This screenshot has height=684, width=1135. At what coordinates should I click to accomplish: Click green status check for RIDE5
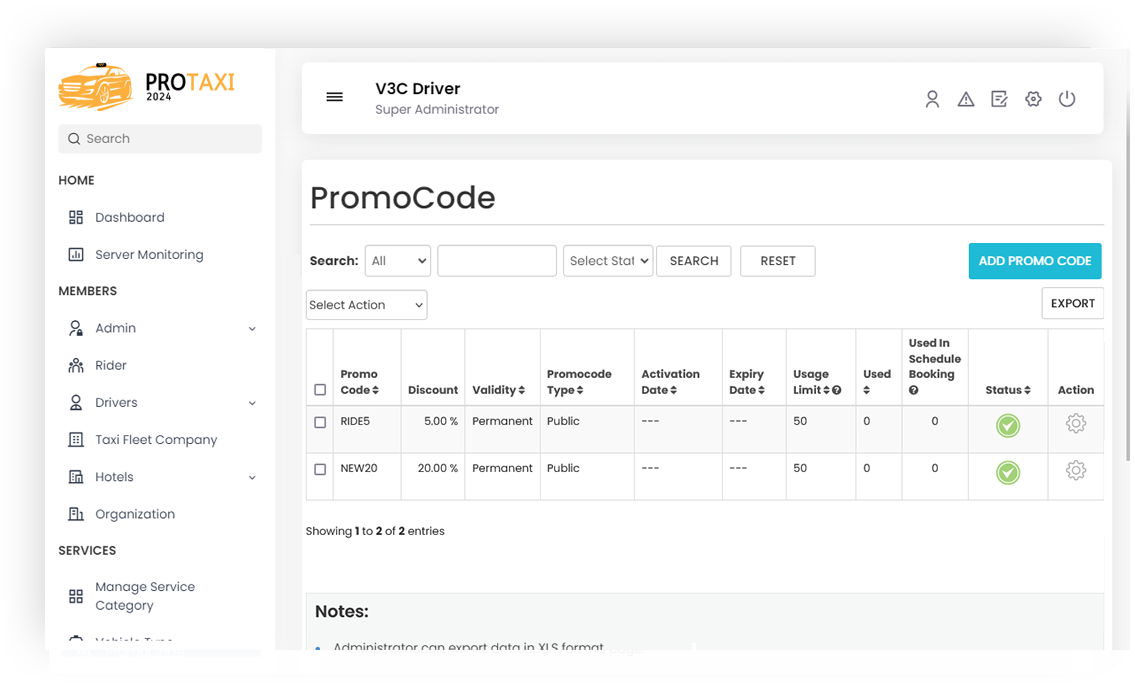click(1008, 426)
